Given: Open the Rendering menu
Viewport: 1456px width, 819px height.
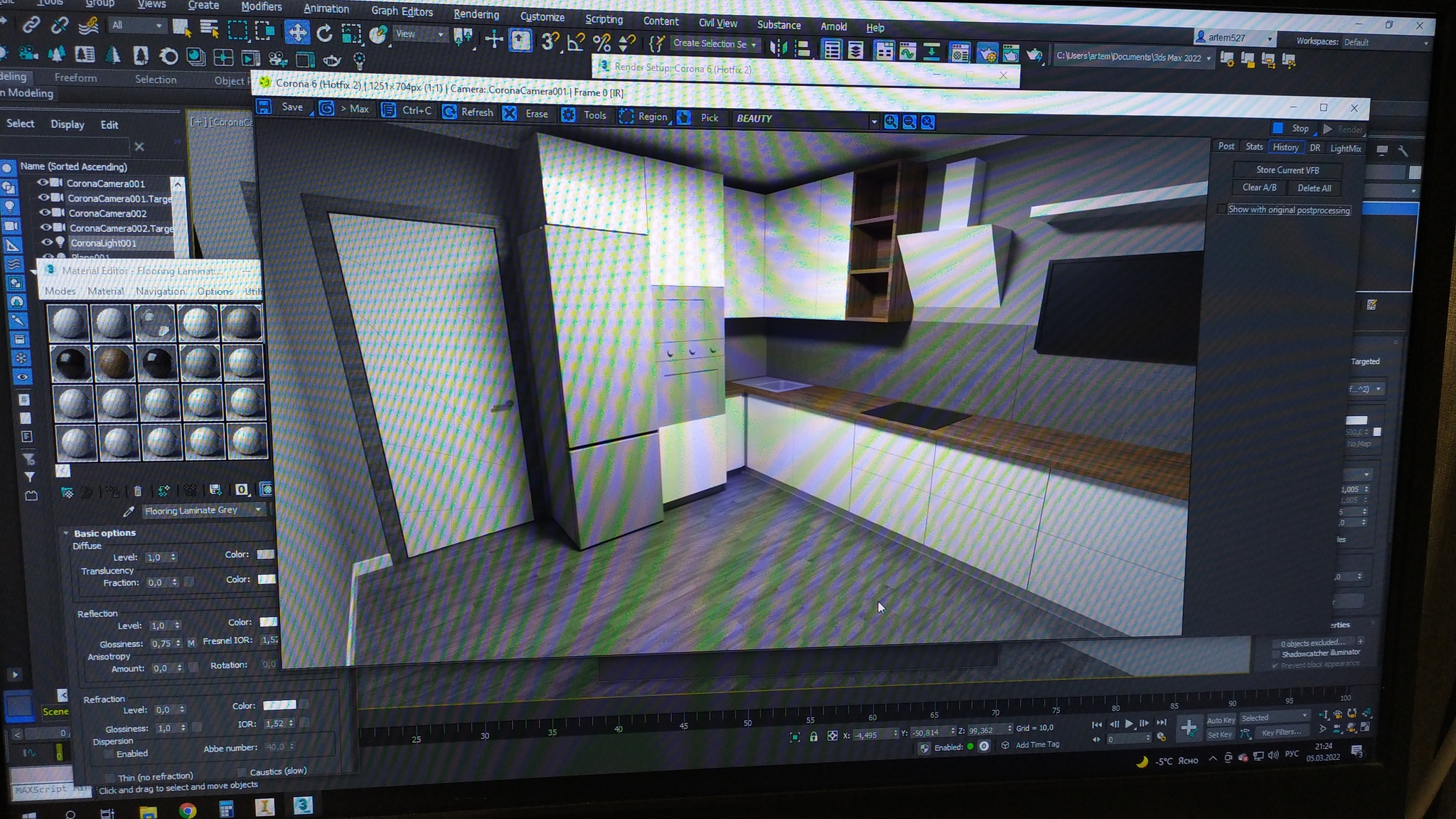Looking at the screenshot, I should 476,14.
